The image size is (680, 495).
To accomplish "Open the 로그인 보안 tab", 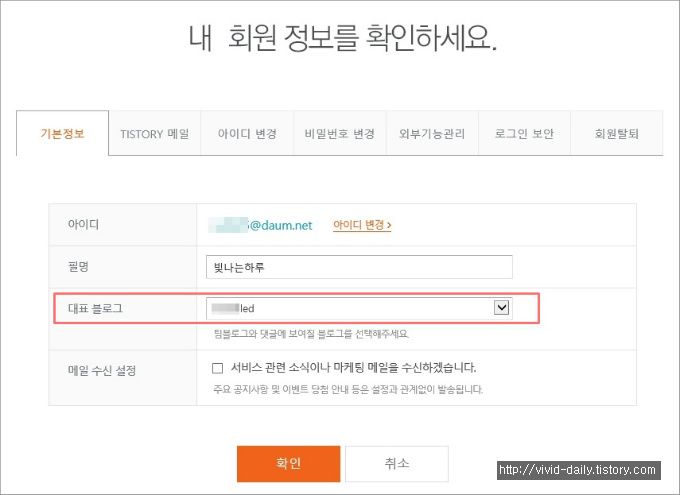I will [x=524, y=134].
